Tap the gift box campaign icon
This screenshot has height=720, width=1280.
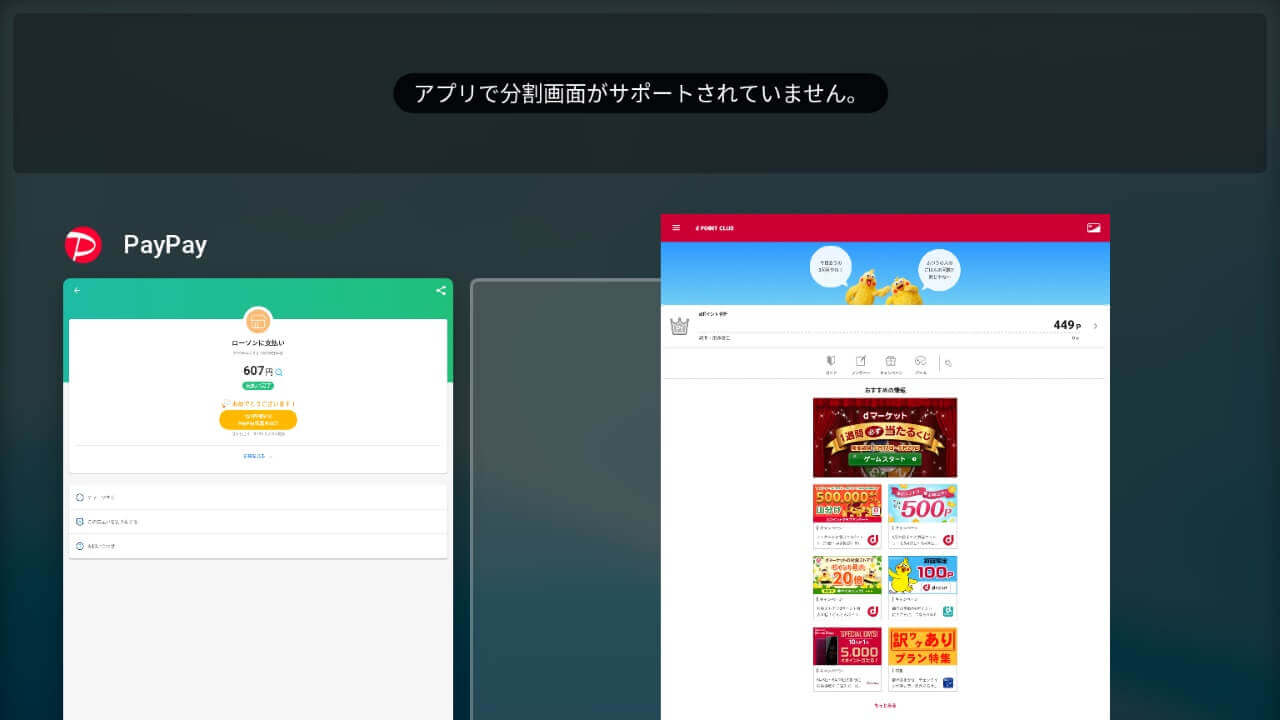coord(890,362)
